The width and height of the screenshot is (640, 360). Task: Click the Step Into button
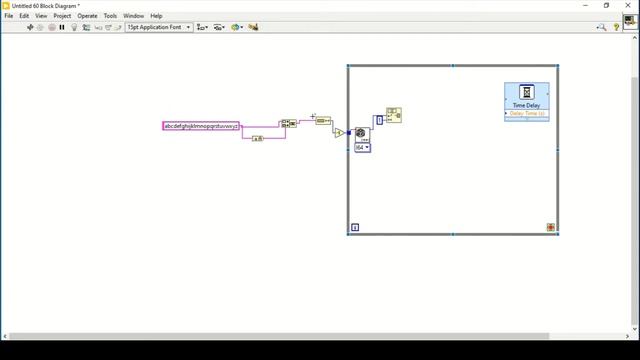[98, 27]
